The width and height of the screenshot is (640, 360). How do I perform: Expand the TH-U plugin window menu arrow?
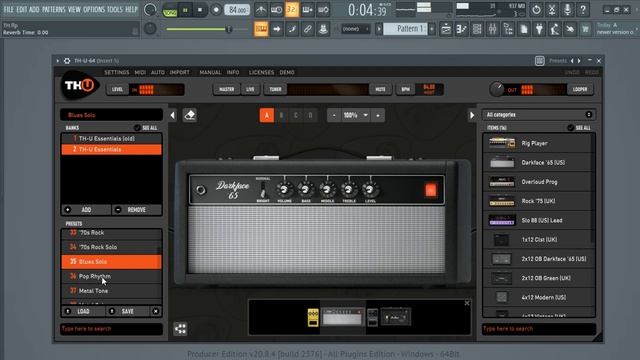(58, 61)
